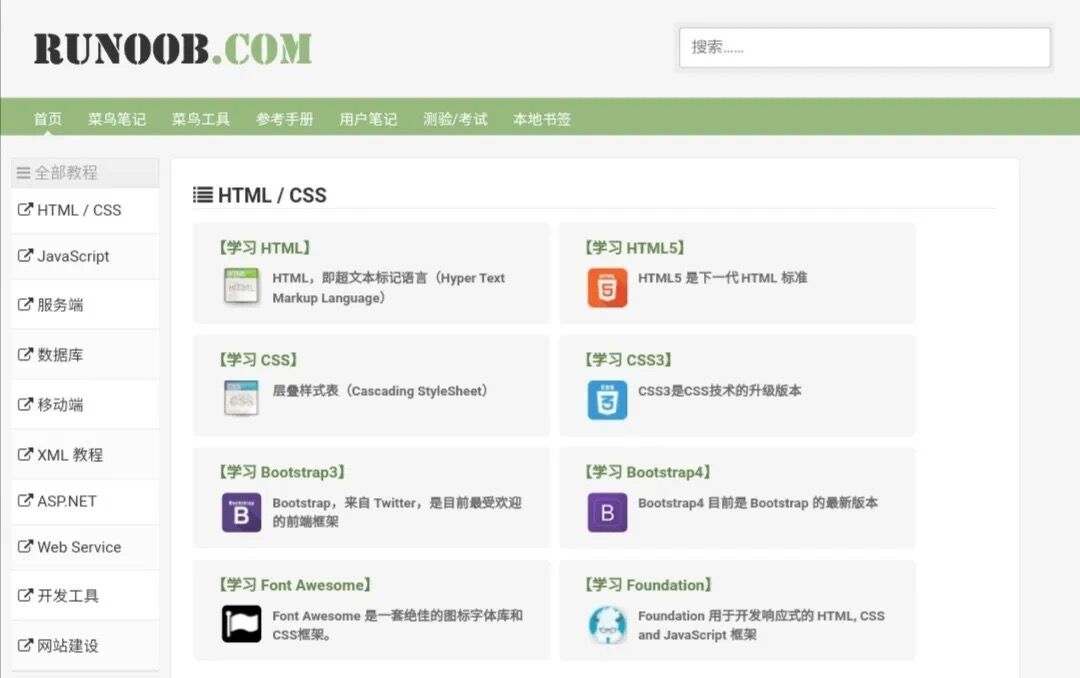Click the Foundation mascot icon
The height and width of the screenshot is (678, 1080).
click(607, 624)
